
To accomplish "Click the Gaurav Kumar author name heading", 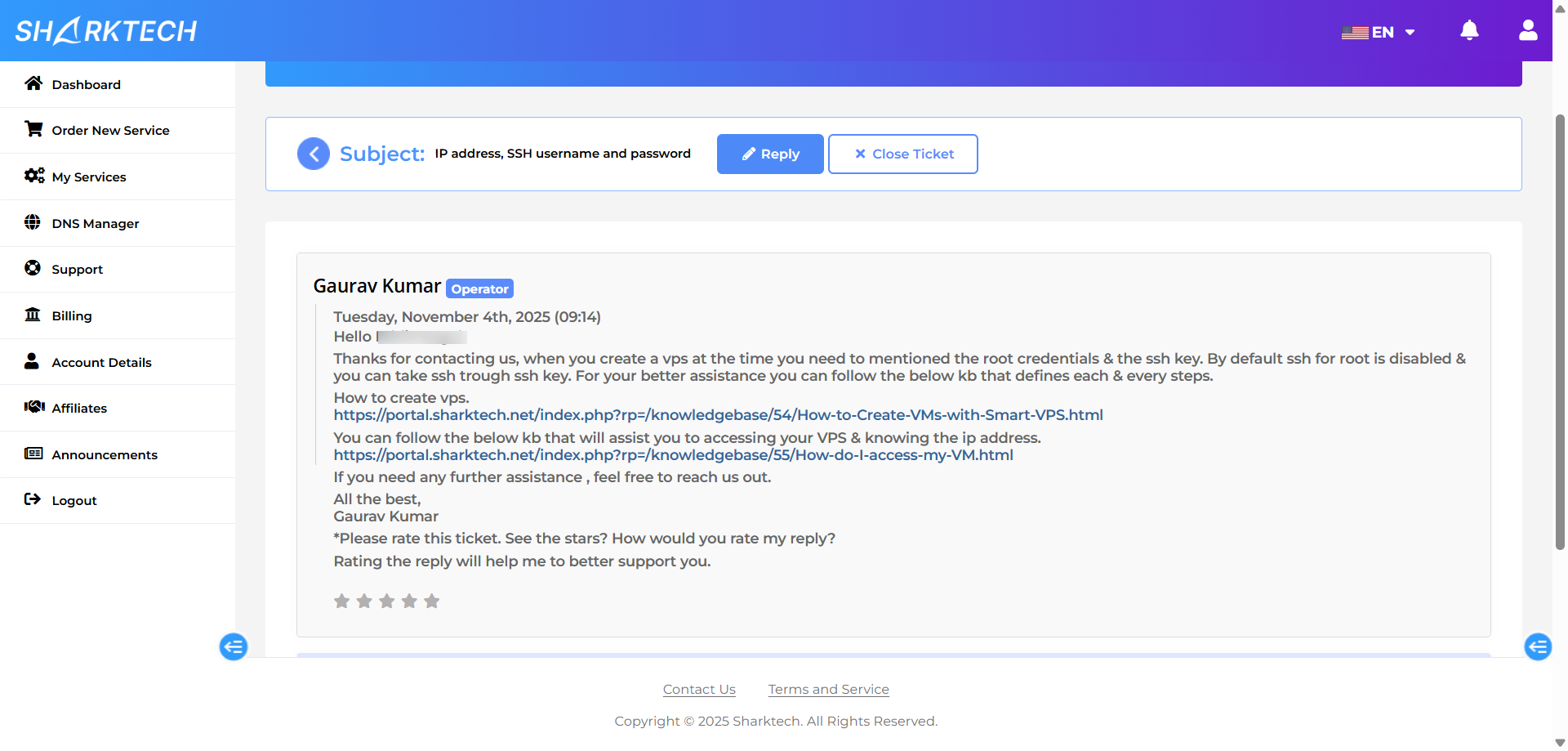I will pos(377,286).
